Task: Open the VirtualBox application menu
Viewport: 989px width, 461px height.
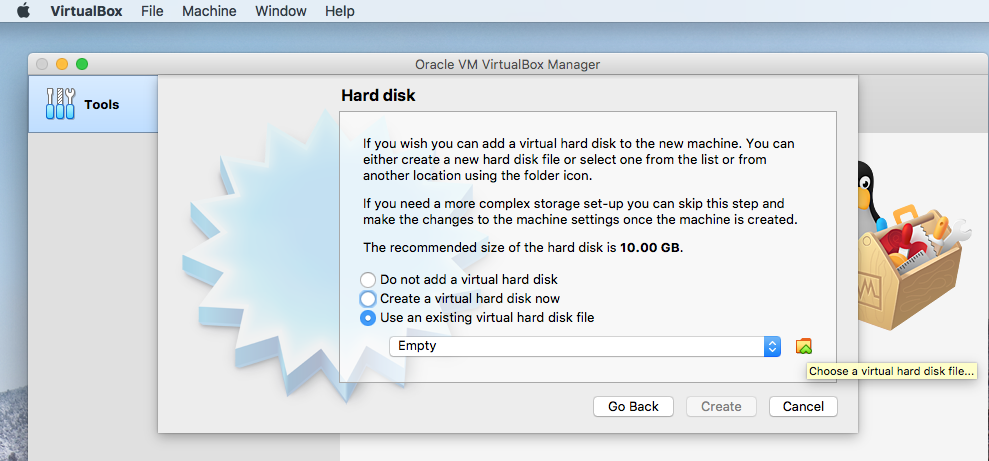Action: [85, 11]
